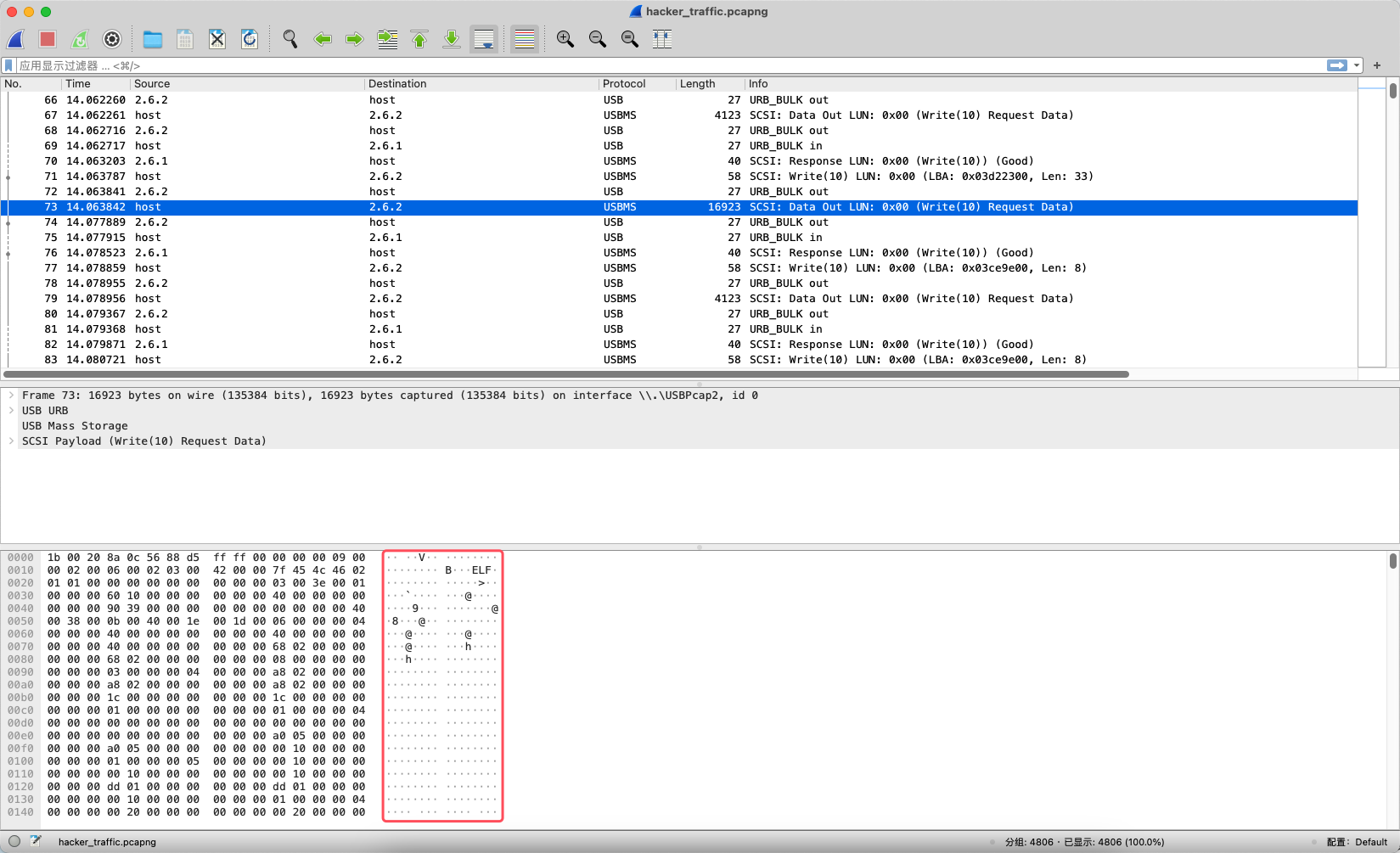Open a capture file folder icon
Screen dimensions: 1400x853
coord(153,39)
